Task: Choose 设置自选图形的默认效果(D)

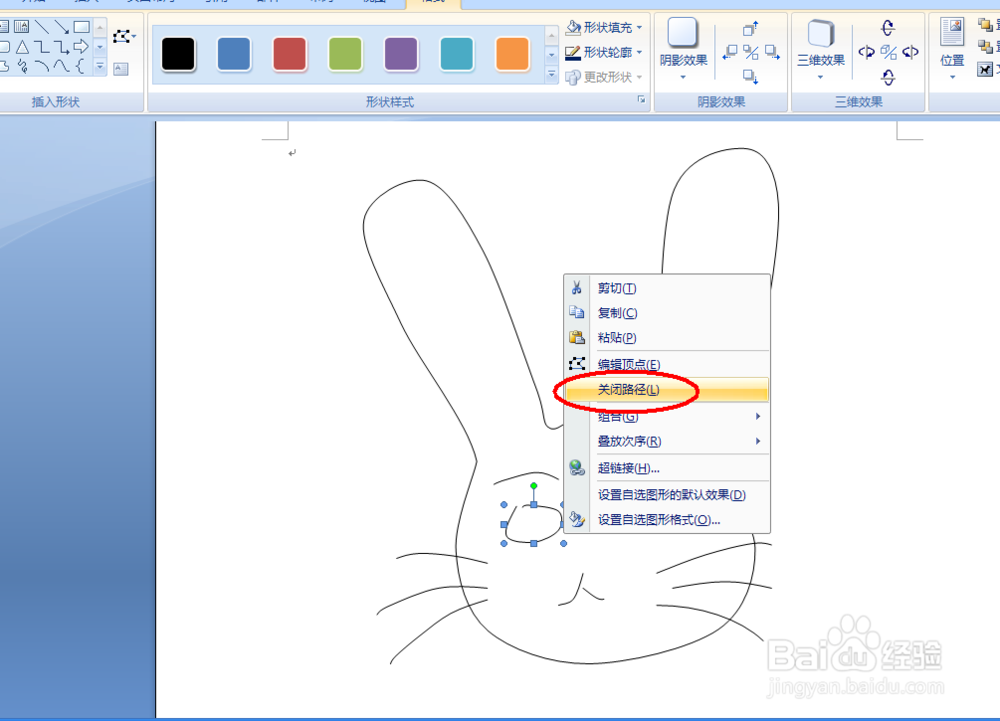Action: [x=666, y=495]
